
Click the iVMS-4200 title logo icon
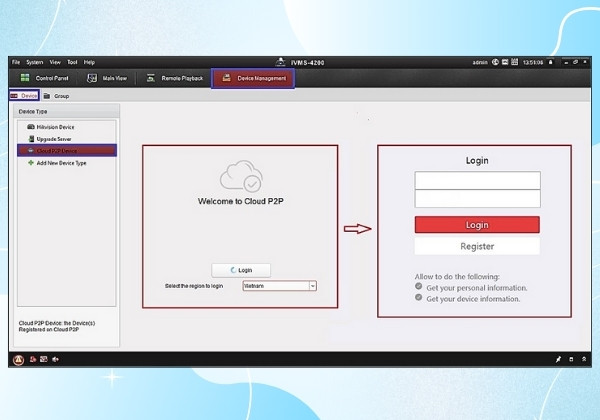pyautogui.click(x=280, y=62)
